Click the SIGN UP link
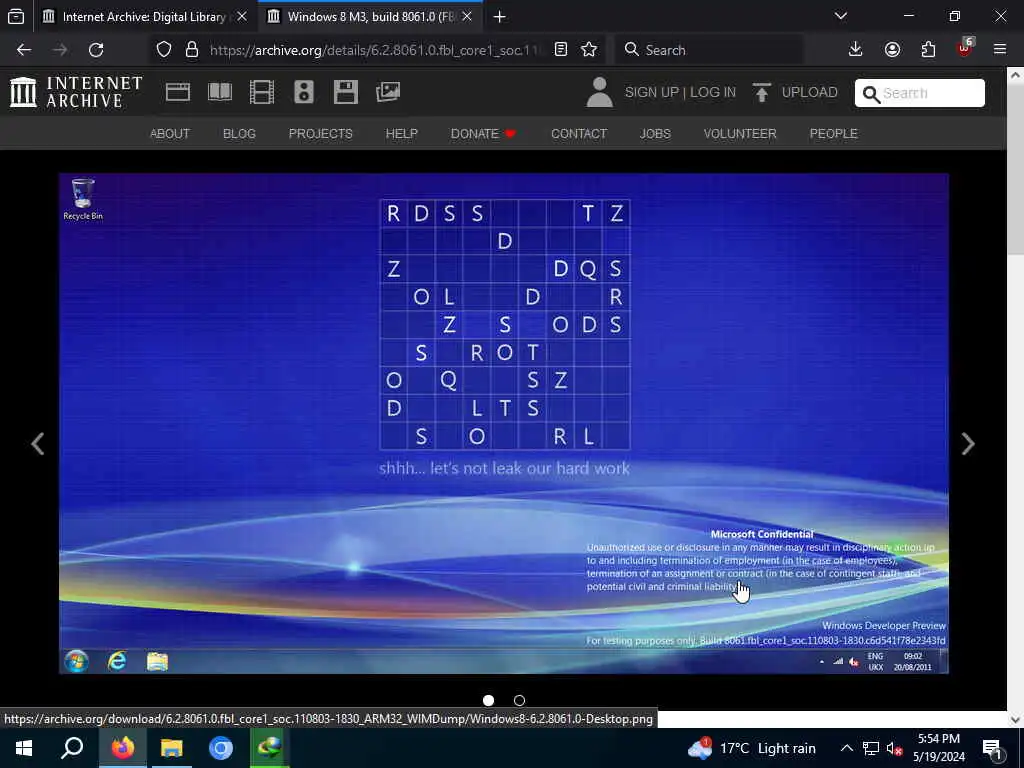 click(x=652, y=92)
